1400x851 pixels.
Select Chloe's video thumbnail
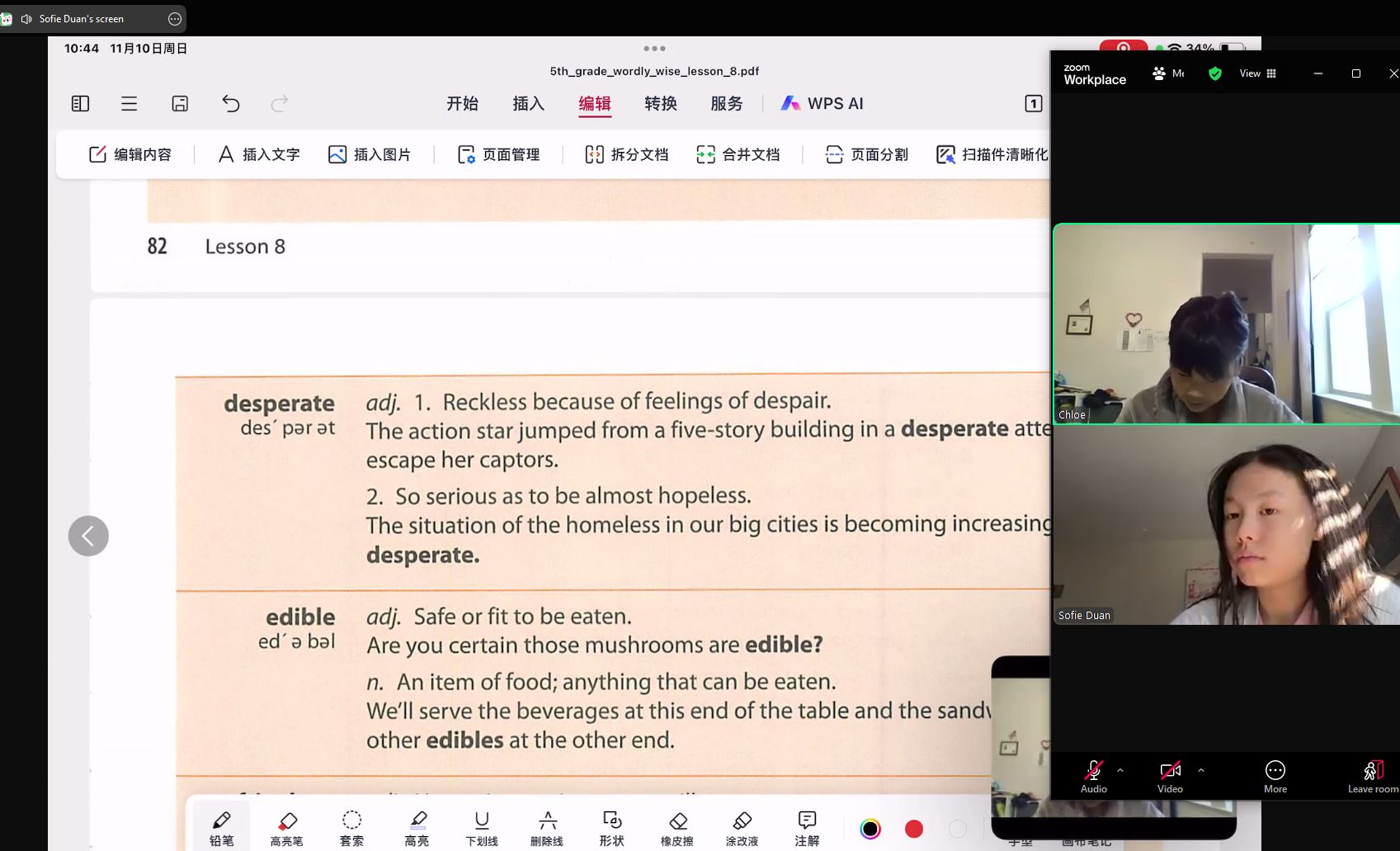(1227, 324)
